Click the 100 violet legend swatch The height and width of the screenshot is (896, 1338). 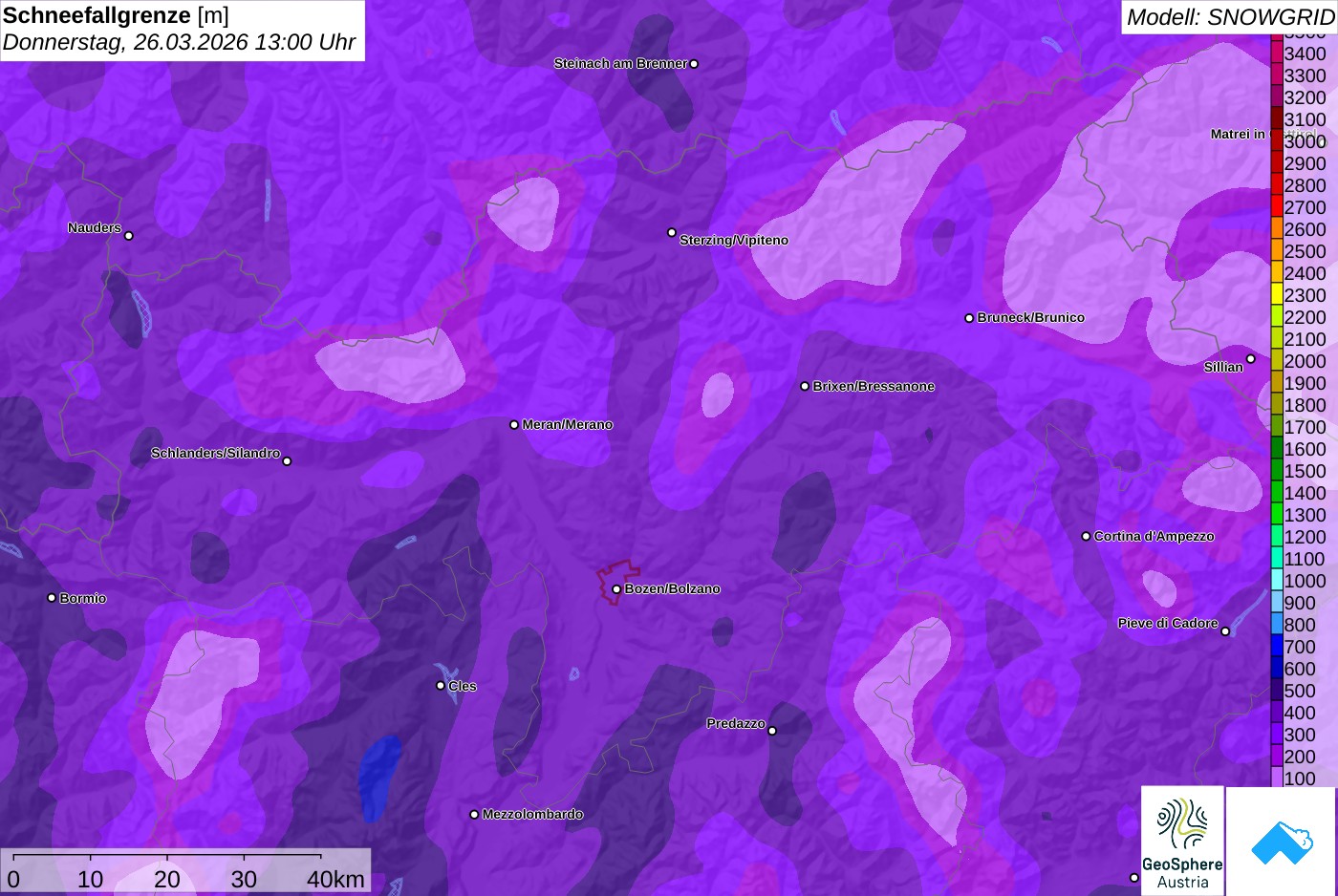(1276, 778)
